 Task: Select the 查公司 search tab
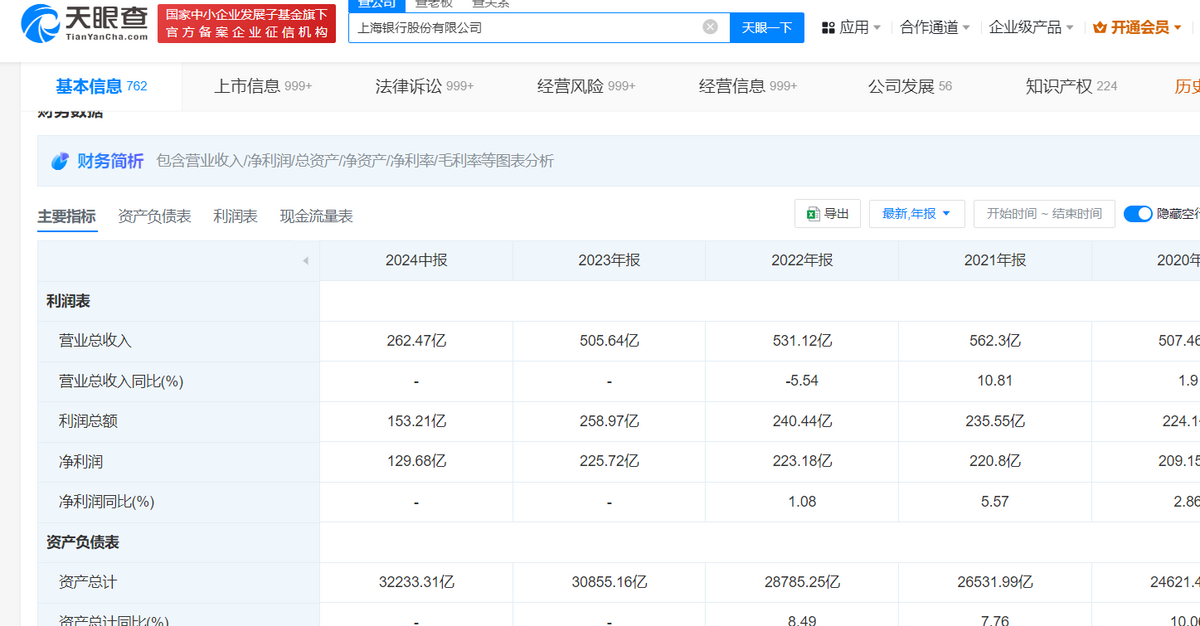coord(377,5)
